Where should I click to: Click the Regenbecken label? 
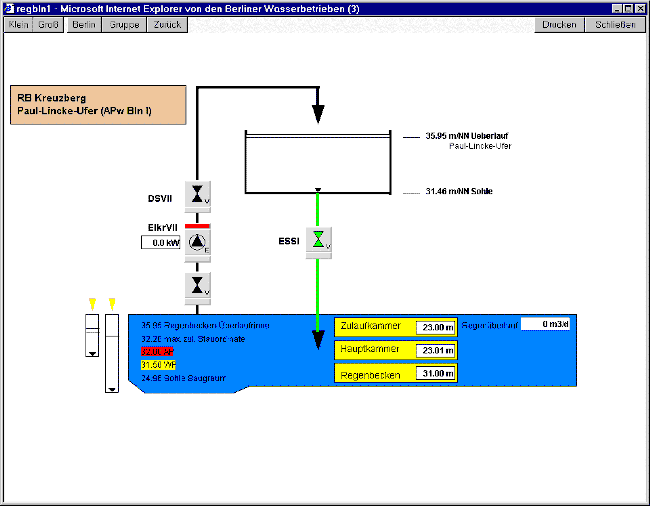pos(370,375)
